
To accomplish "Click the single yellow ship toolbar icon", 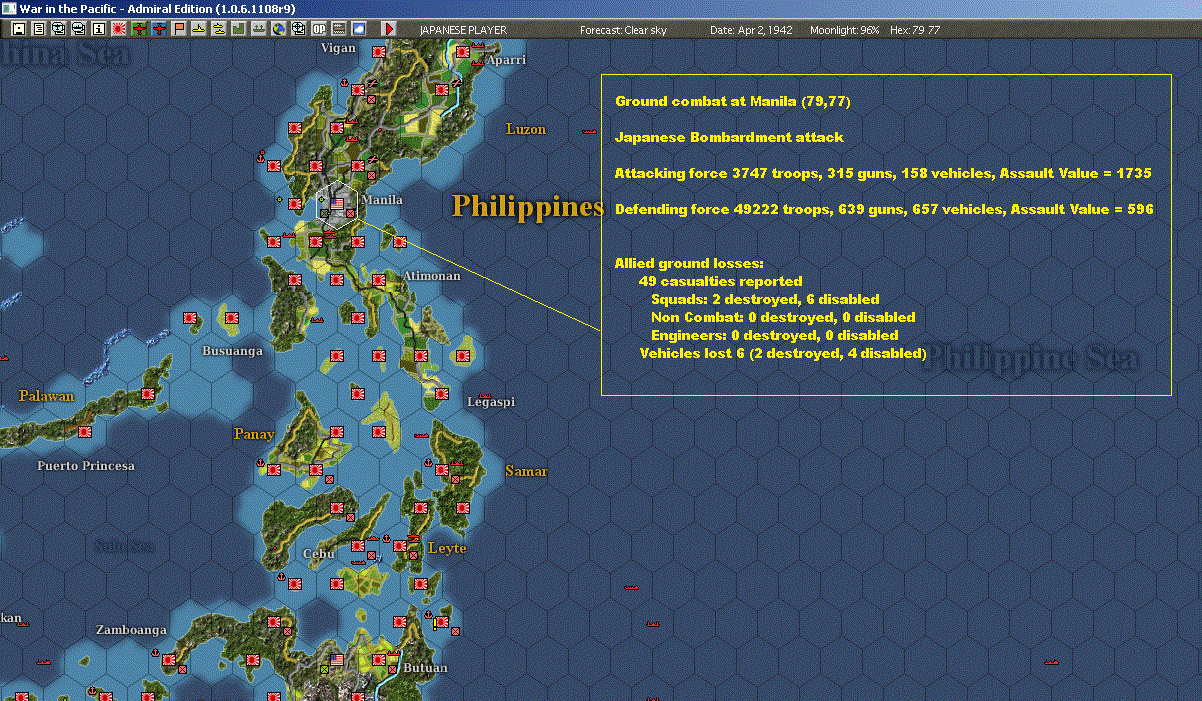I will (x=199, y=30).
